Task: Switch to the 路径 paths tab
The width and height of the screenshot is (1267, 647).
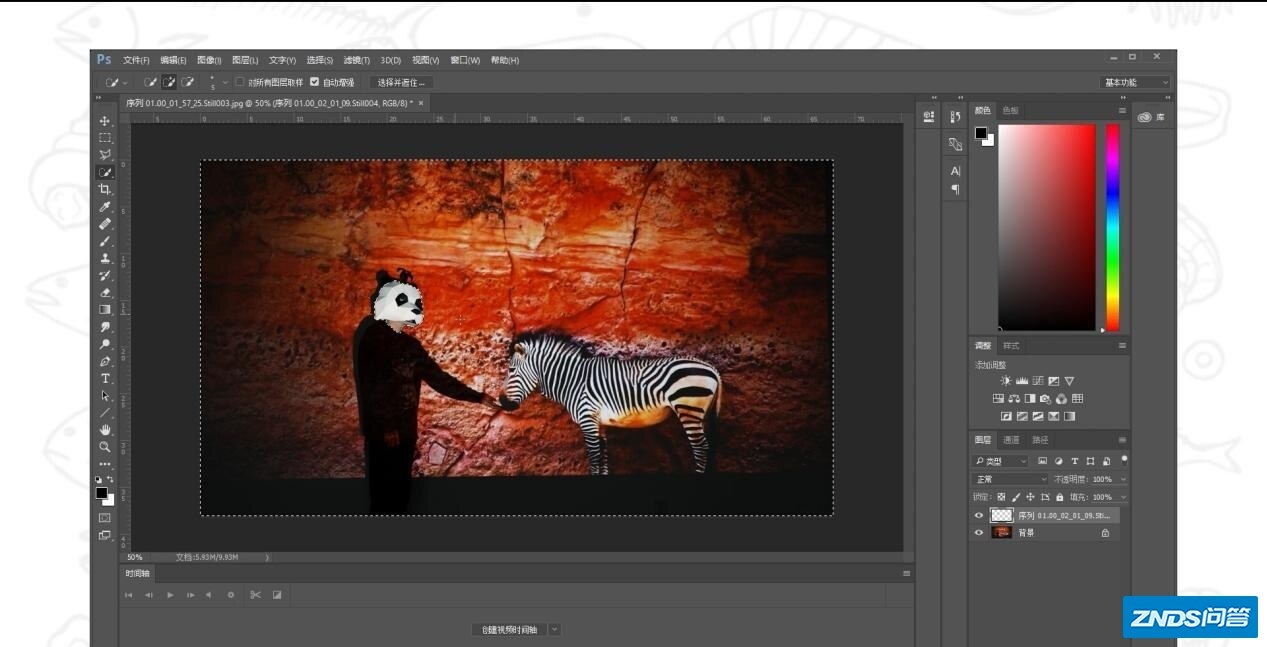Action: pos(1040,440)
